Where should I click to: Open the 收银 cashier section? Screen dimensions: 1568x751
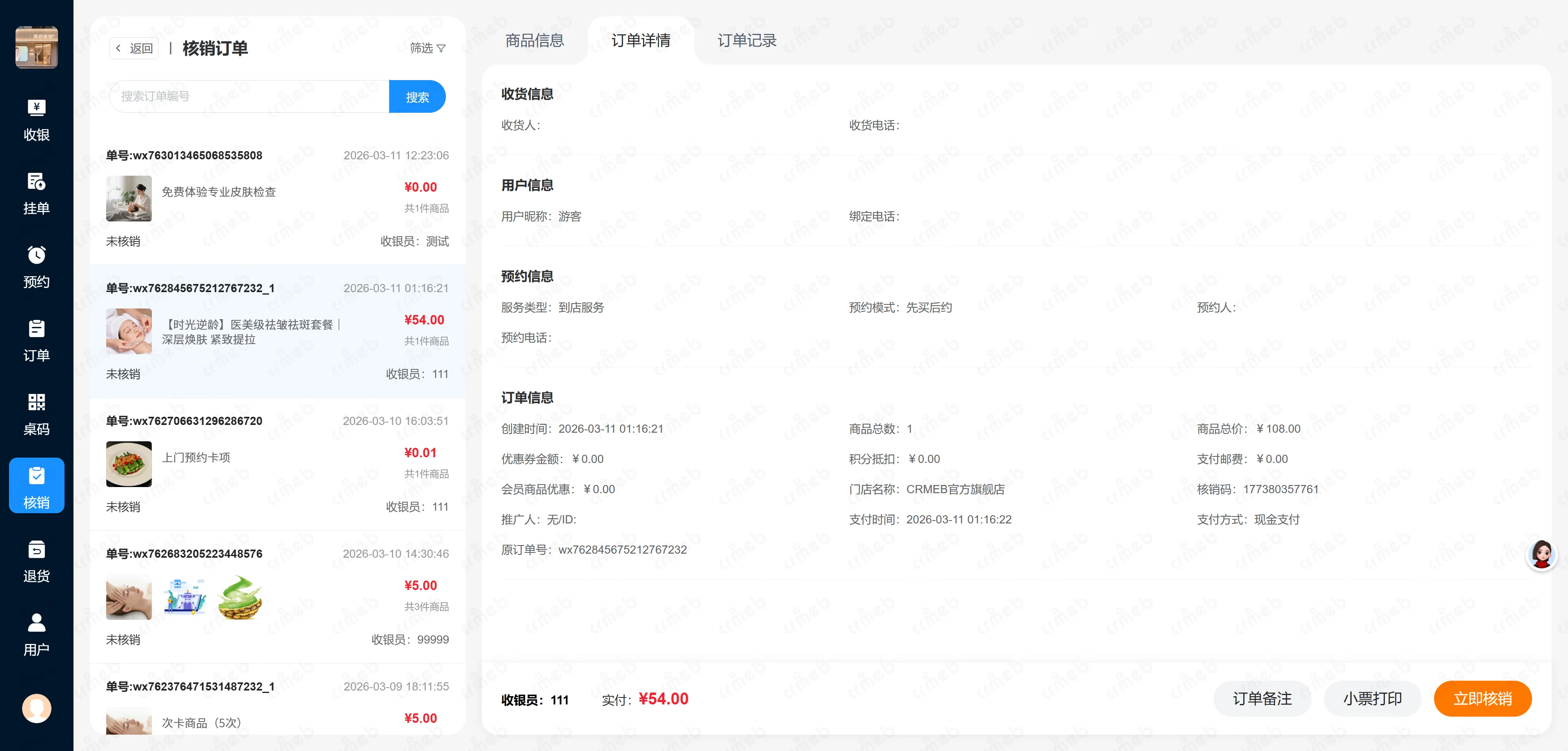[36, 120]
